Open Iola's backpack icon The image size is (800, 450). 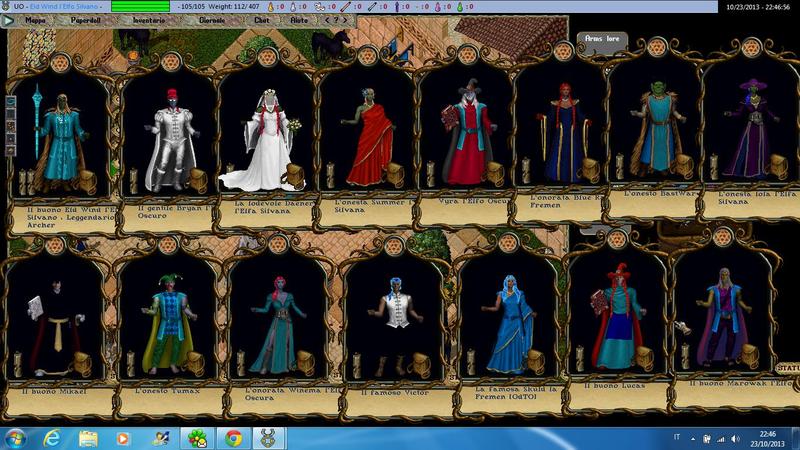pyautogui.click(x=778, y=166)
